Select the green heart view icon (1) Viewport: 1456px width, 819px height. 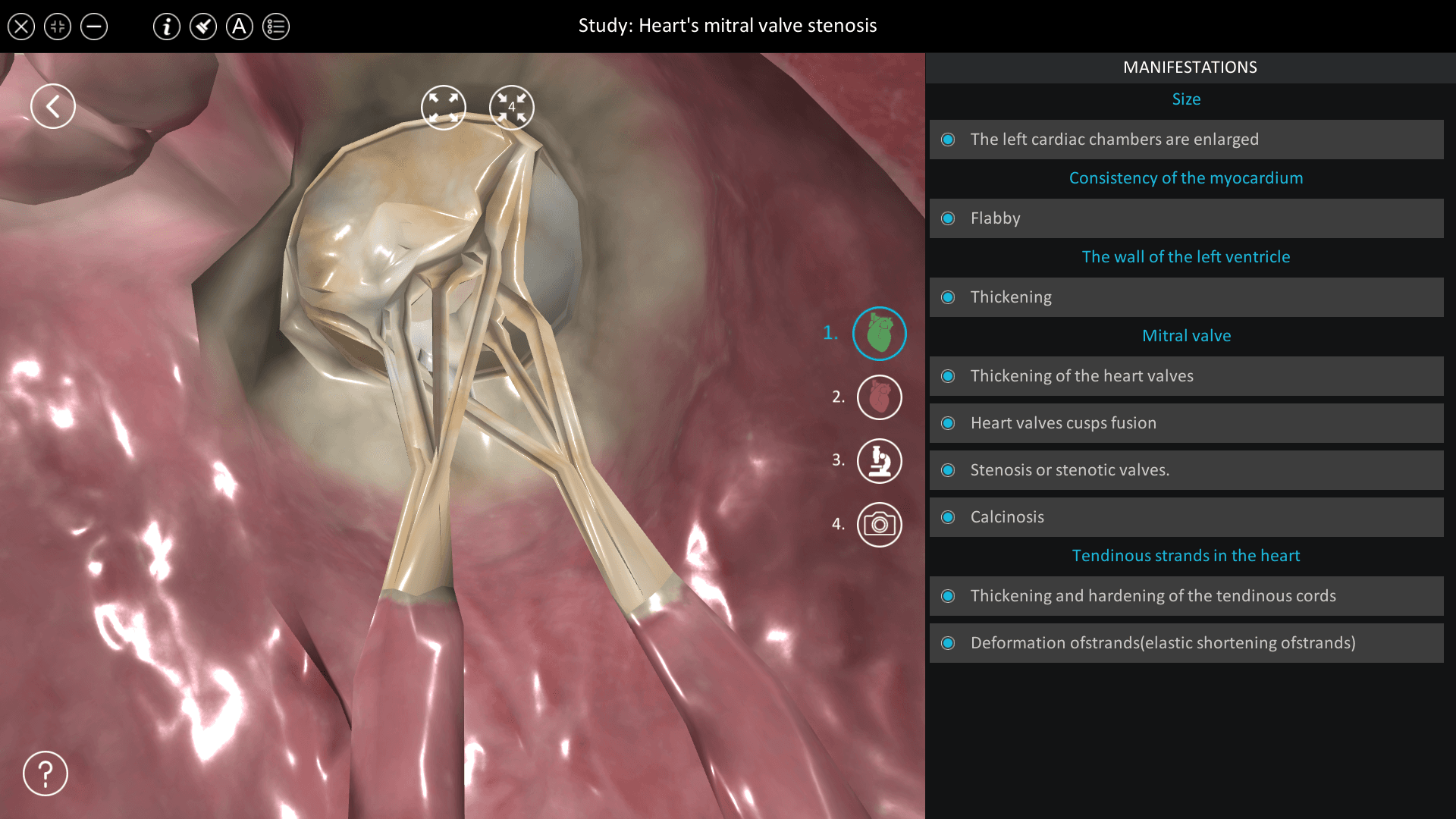coord(880,334)
